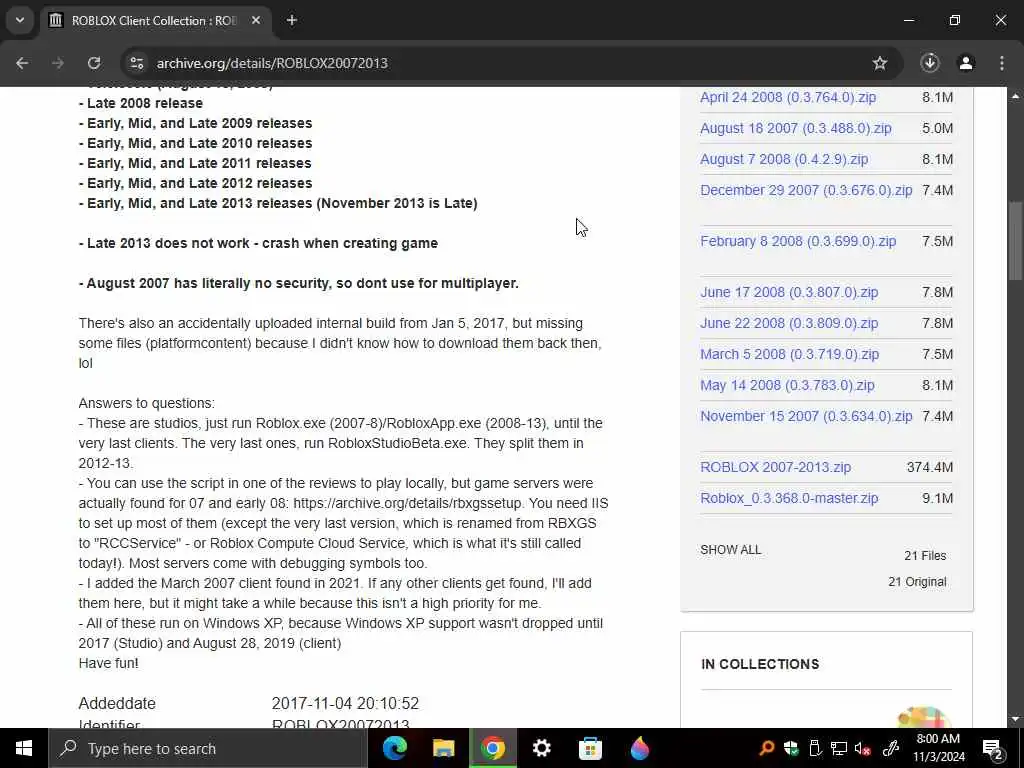The width and height of the screenshot is (1024, 768).
Task: Download ROBLOX 2007-2013.zip
Action: tap(775, 467)
